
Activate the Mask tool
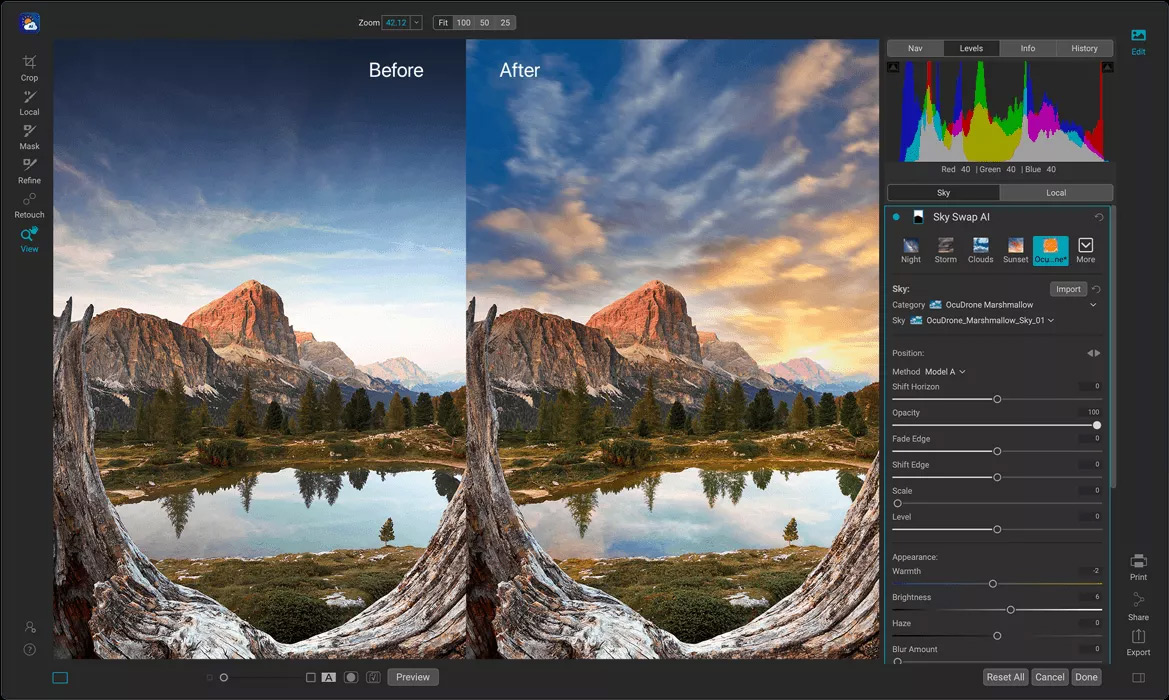29,135
